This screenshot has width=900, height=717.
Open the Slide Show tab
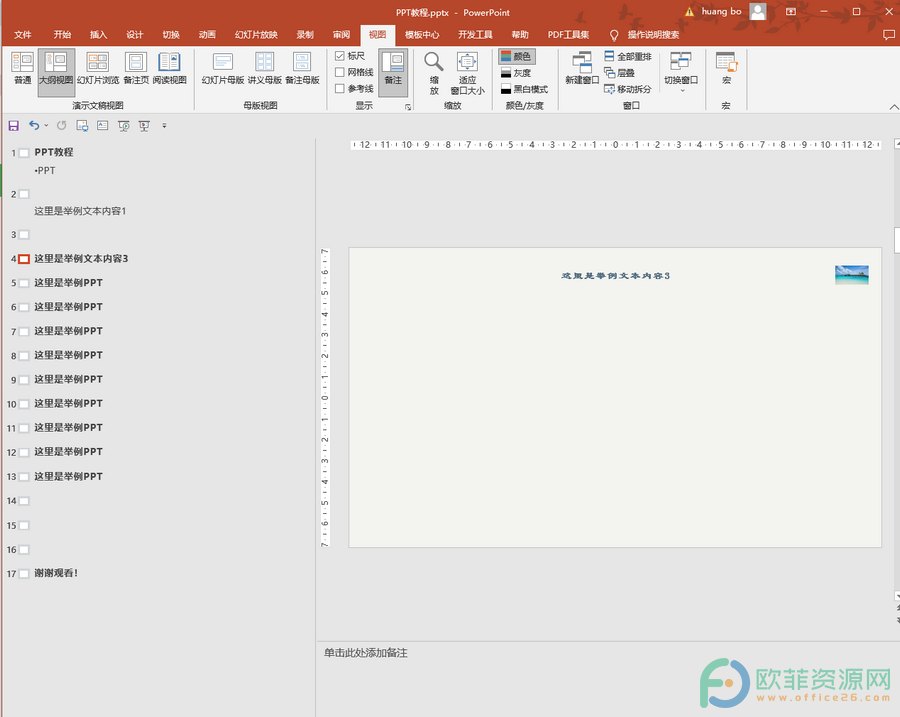point(256,35)
